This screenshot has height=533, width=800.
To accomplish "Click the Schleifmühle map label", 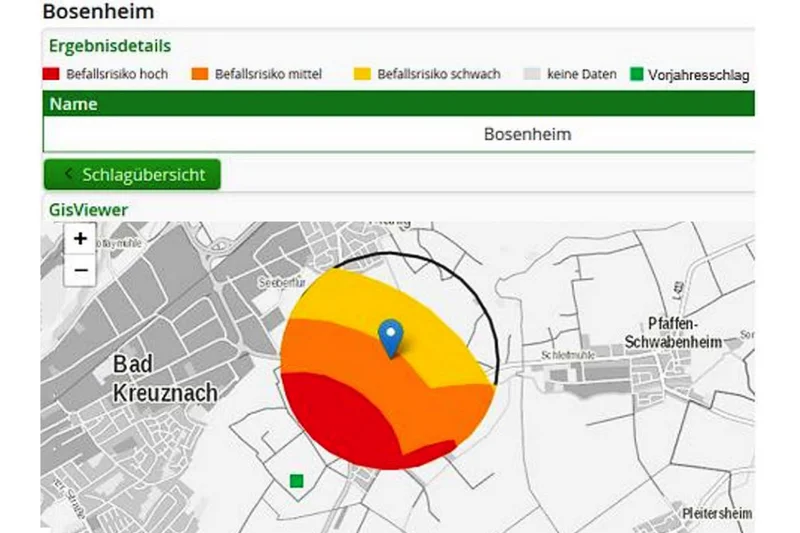I will [x=567, y=355].
